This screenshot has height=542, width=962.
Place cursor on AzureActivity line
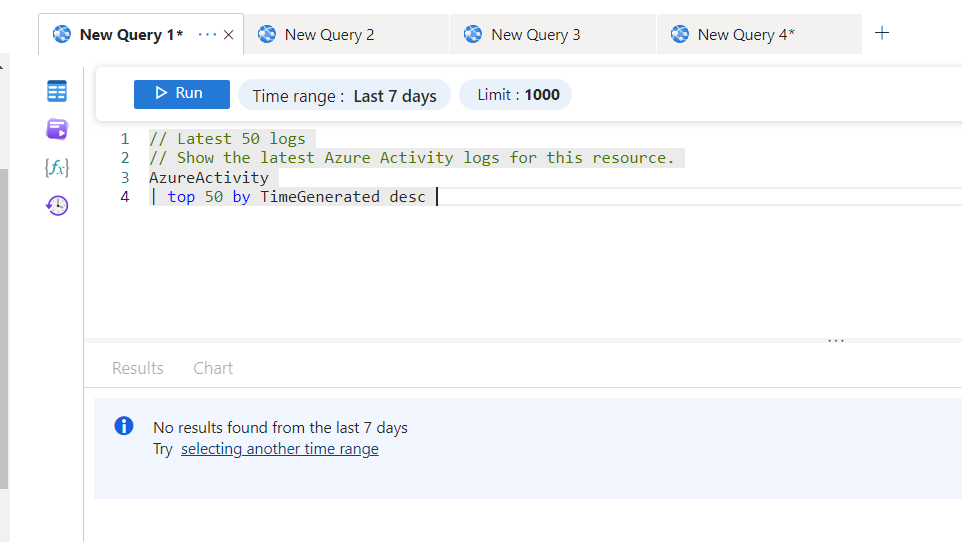(x=209, y=177)
